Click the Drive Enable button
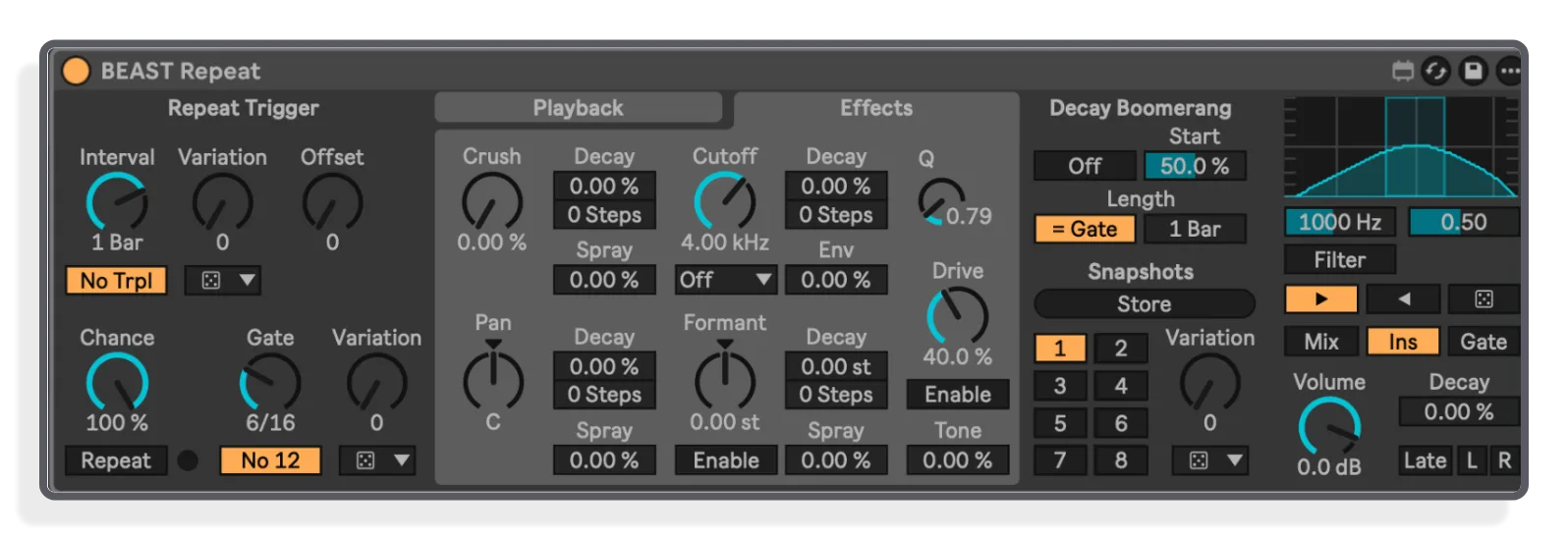The height and width of the screenshot is (539, 1568). pyautogui.click(x=958, y=395)
